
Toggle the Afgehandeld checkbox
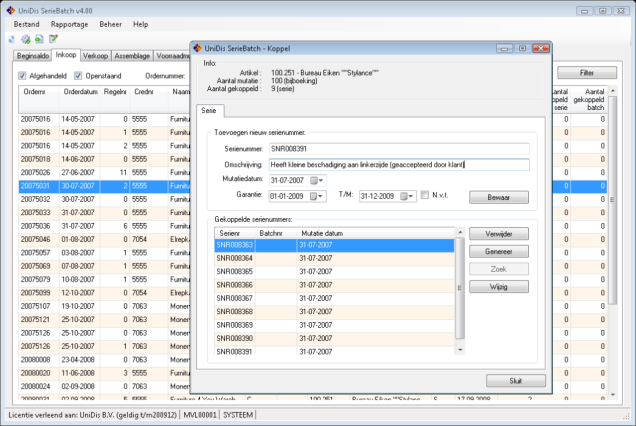coord(22,76)
